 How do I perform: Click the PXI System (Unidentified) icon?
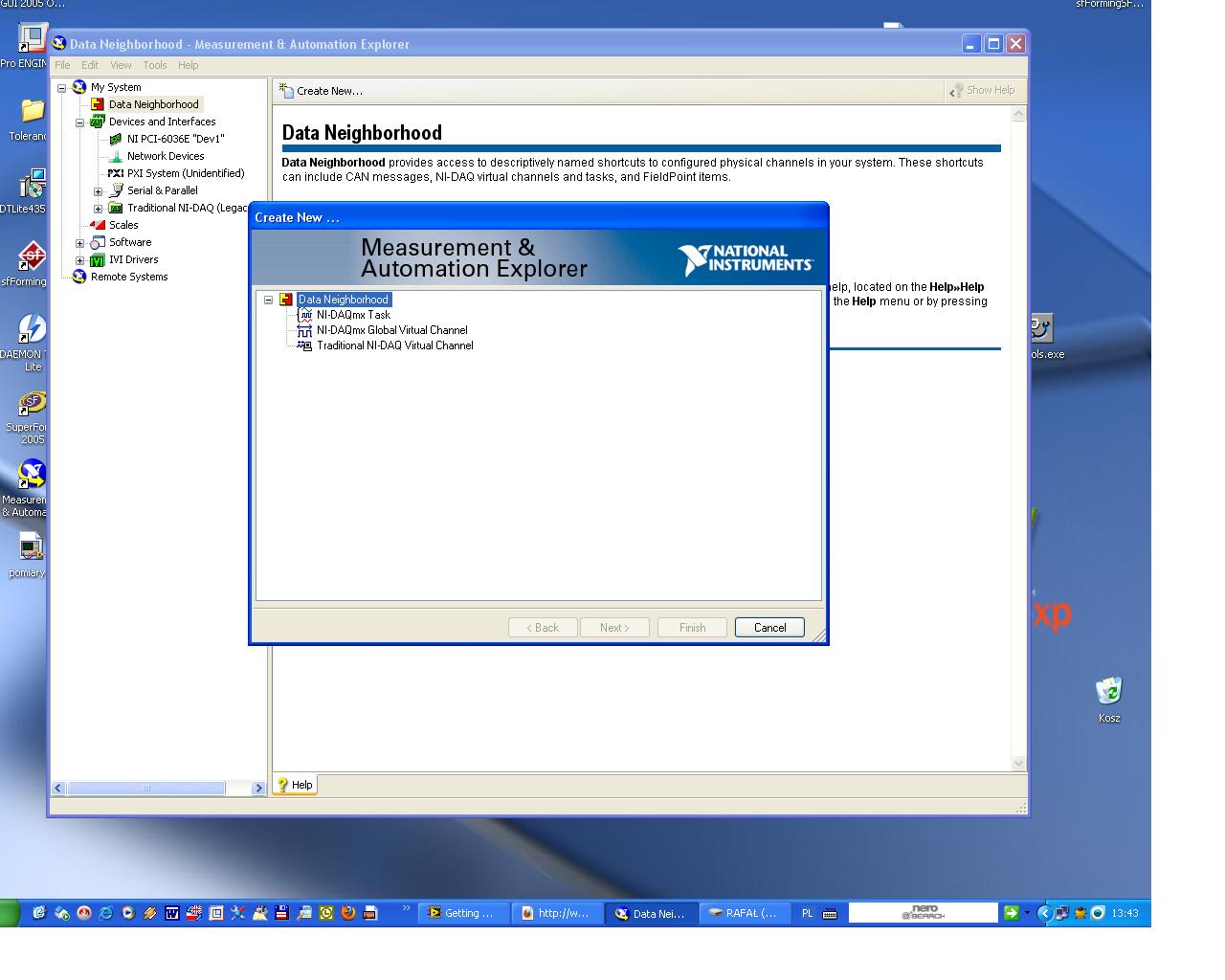pos(116,173)
